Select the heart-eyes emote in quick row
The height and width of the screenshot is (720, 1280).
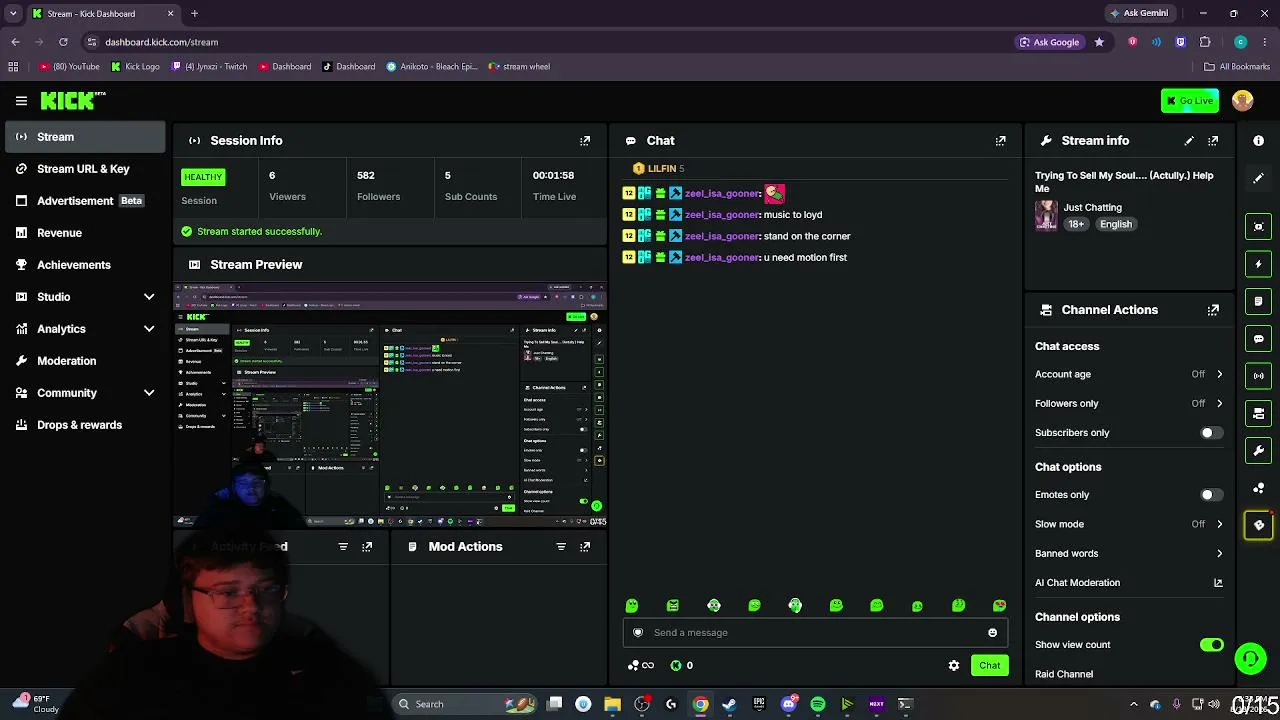tap(1000, 605)
